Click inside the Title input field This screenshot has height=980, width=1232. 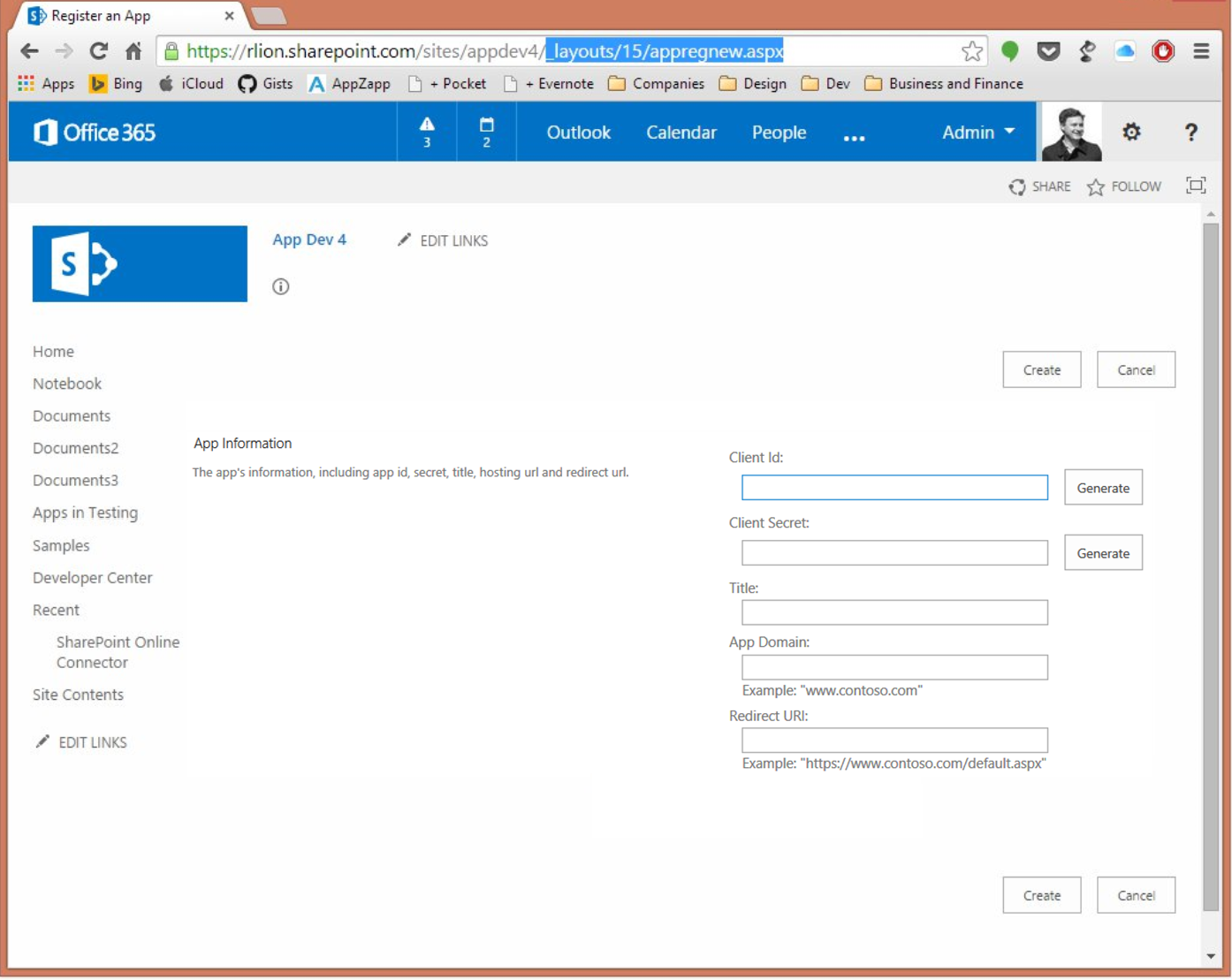tap(894, 612)
